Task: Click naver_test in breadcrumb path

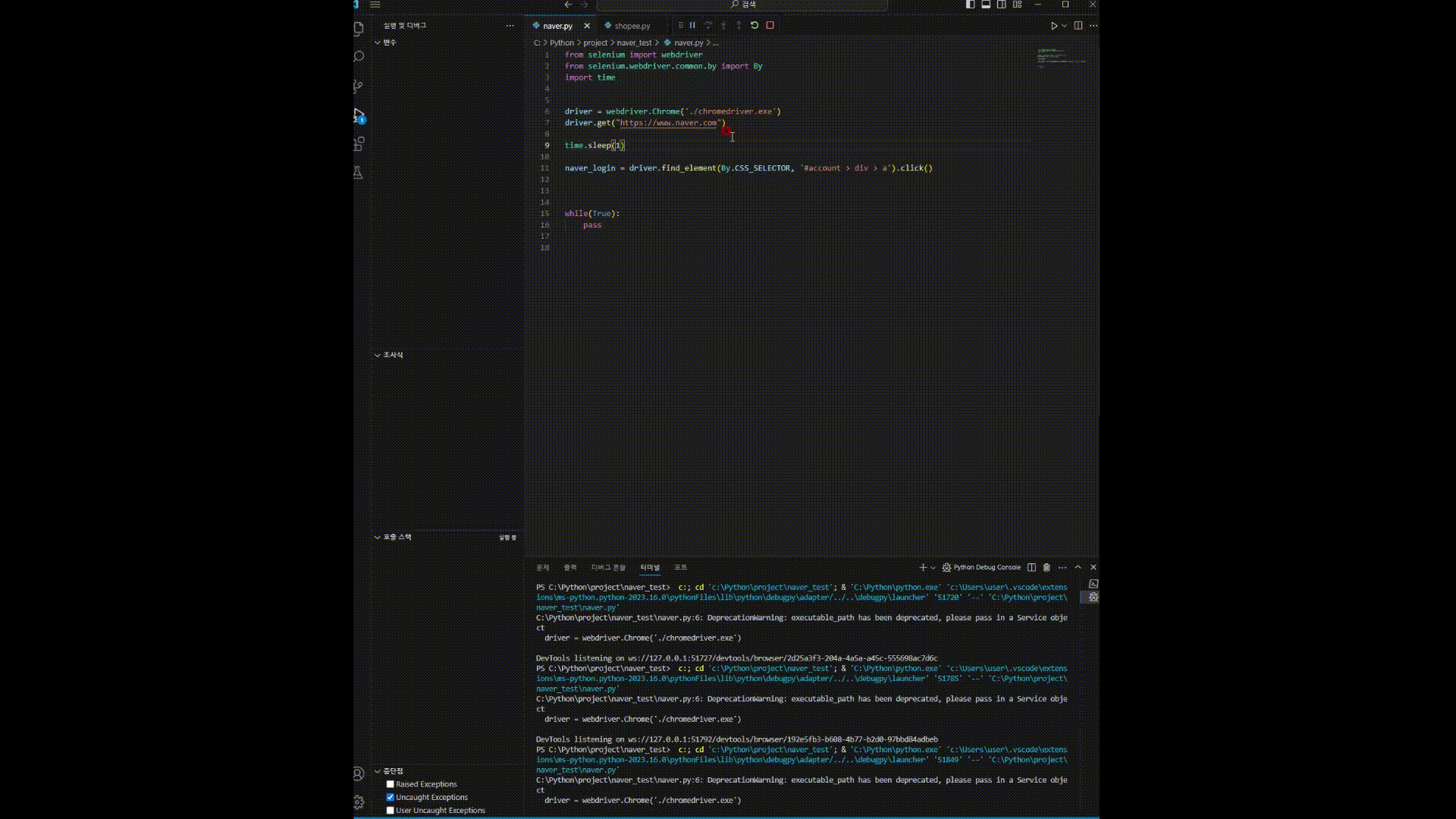Action: 634,42
